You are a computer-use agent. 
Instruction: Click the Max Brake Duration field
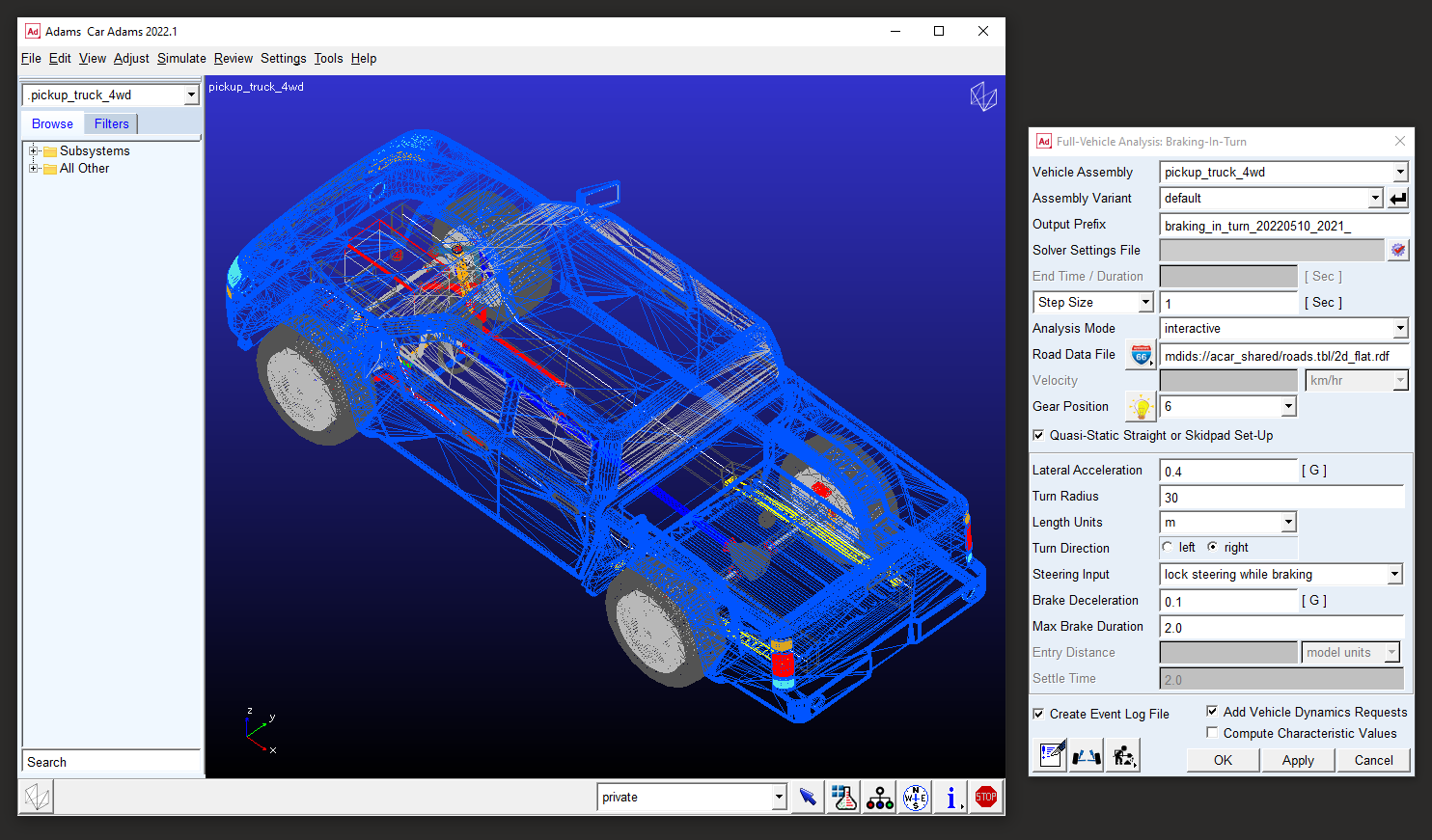point(1281,627)
